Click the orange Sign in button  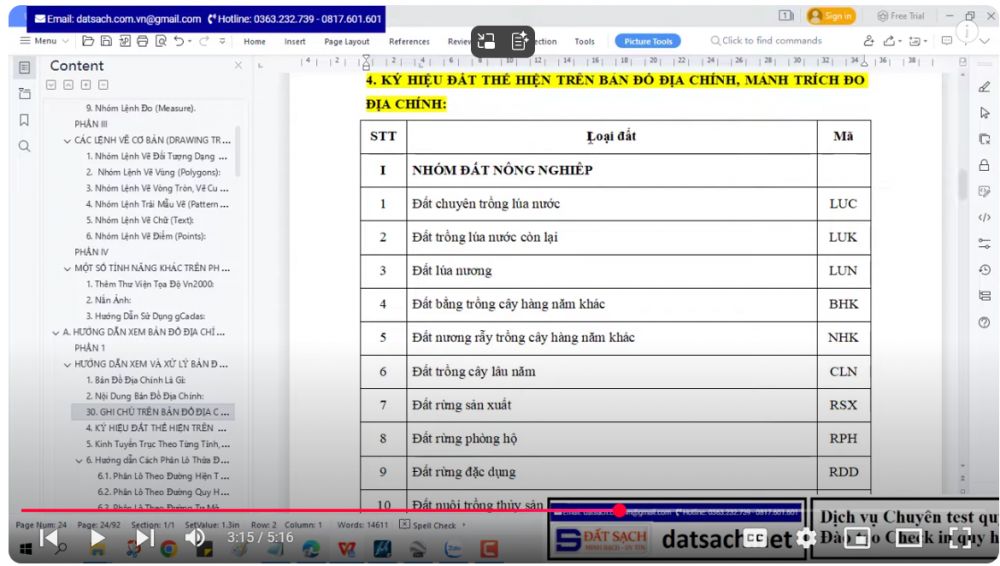tap(830, 16)
